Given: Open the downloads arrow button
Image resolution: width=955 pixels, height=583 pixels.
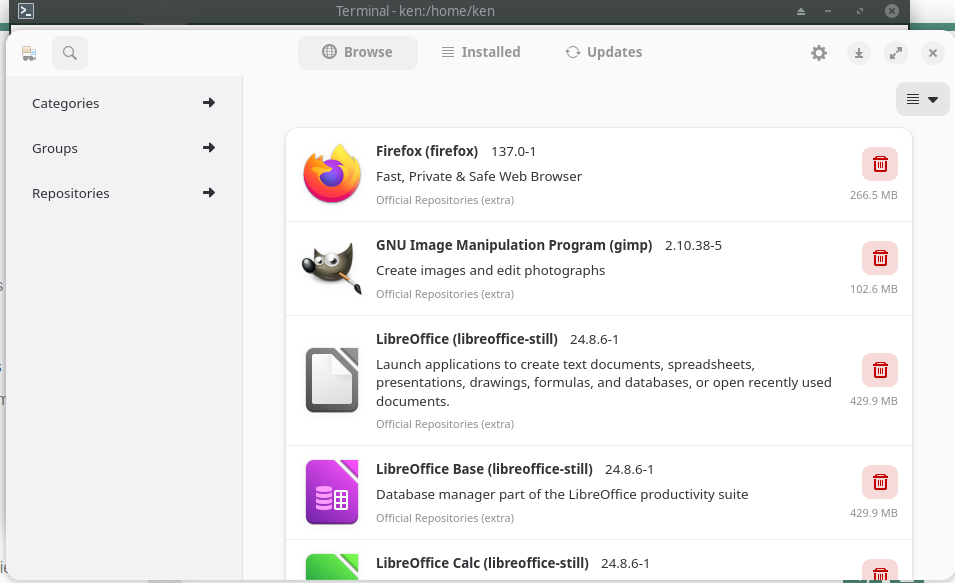Looking at the screenshot, I should (x=859, y=53).
